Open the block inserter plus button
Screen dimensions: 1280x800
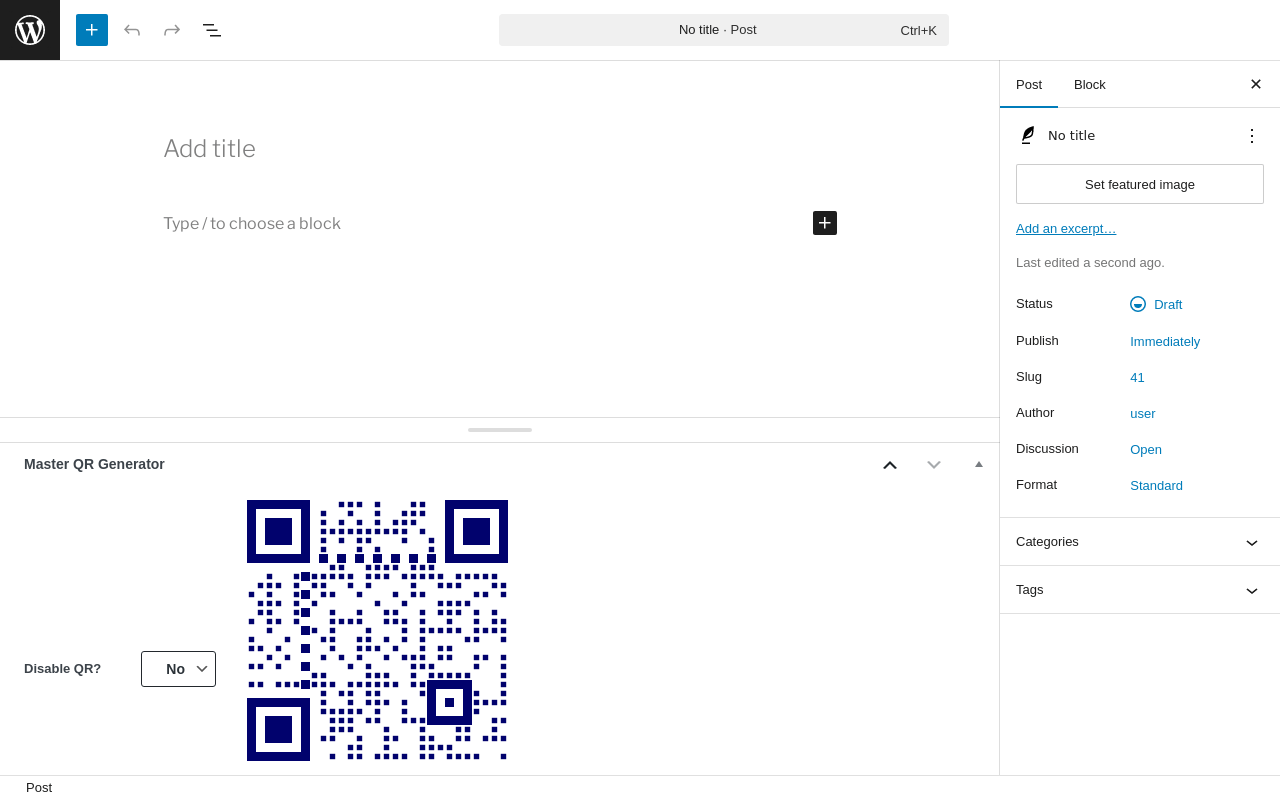(92, 30)
